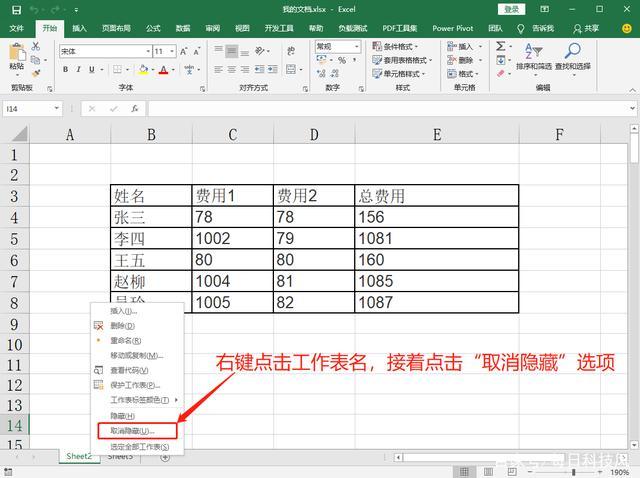Click the formula bar input field
Viewport: 640px width, 478px height.
tap(388, 109)
